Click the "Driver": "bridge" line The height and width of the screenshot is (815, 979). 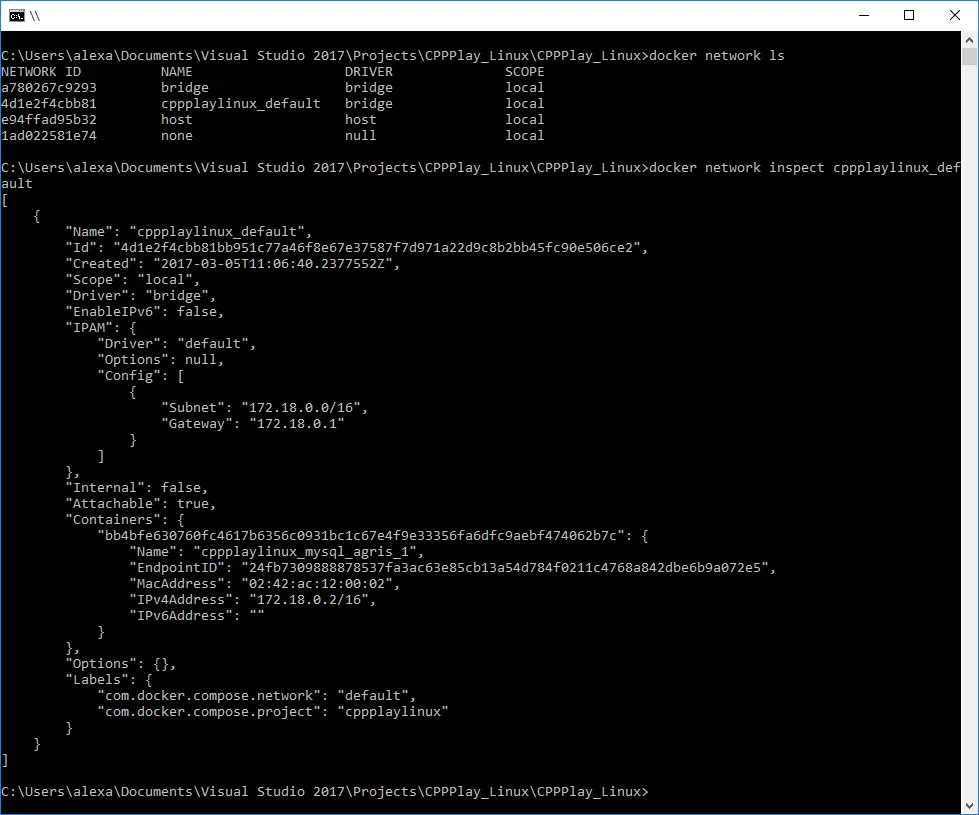tap(140, 296)
